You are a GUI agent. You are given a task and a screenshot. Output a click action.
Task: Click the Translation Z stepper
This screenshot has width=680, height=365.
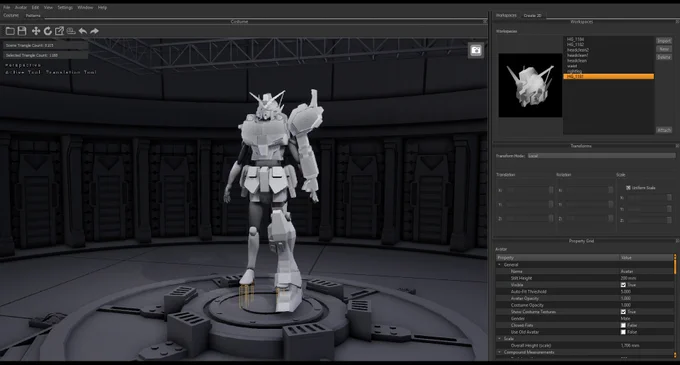click(551, 218)
